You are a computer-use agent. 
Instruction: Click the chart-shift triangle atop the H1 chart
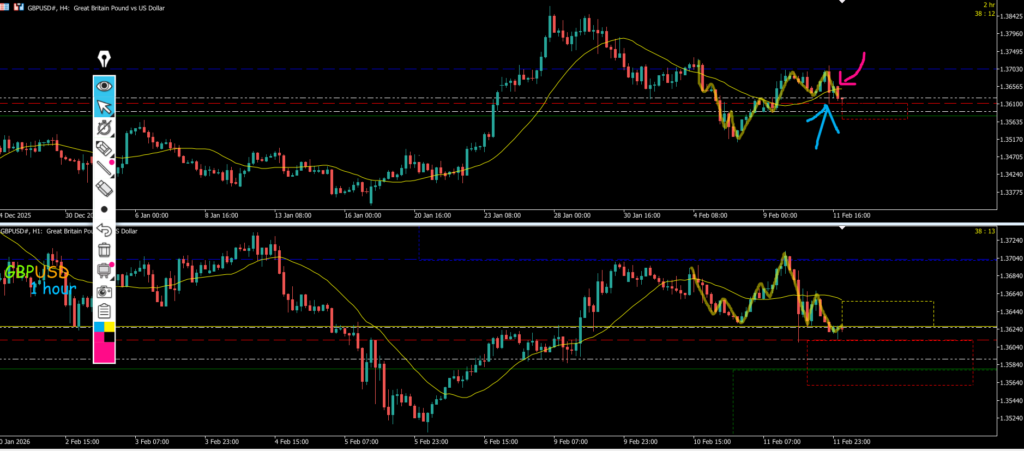[842, 228]
